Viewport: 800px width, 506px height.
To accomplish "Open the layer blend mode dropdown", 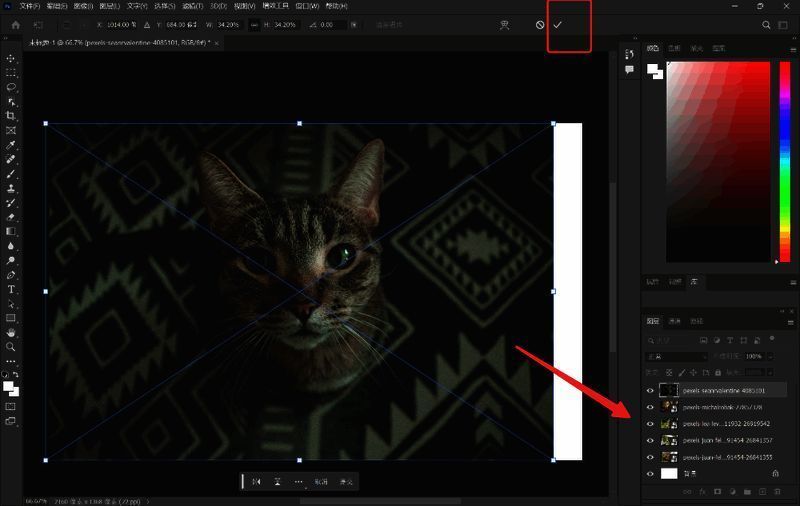I will pyautogui.click(x=676, y=356).
